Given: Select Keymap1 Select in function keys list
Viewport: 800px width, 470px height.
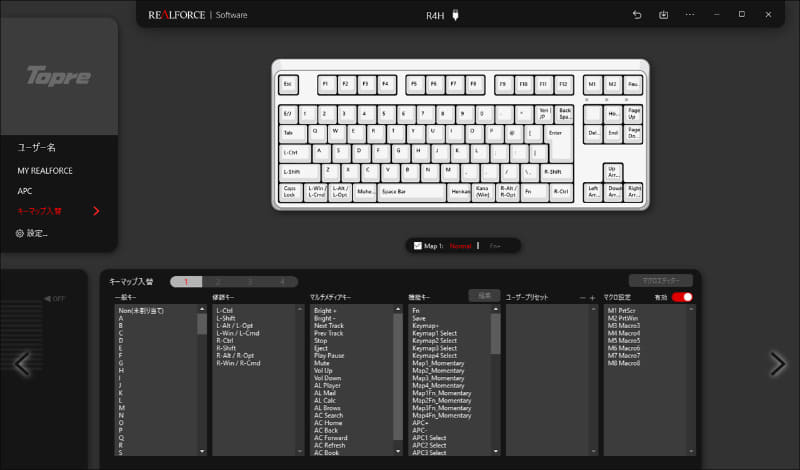Looking at the screenshot, I should point(434,333).
